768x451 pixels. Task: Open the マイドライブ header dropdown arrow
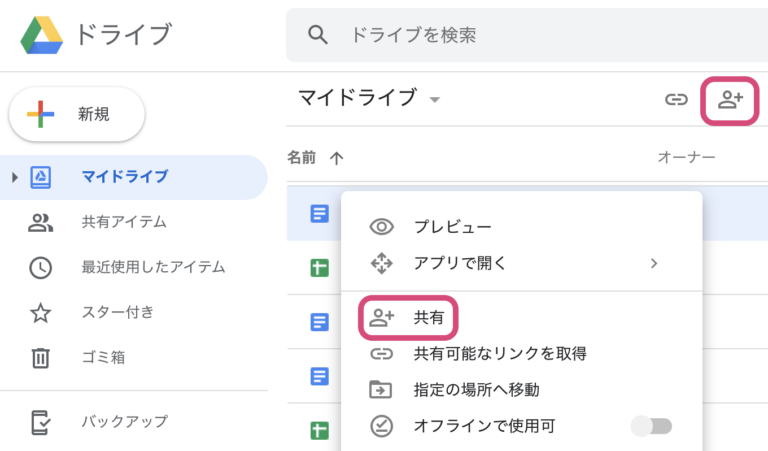434,100
